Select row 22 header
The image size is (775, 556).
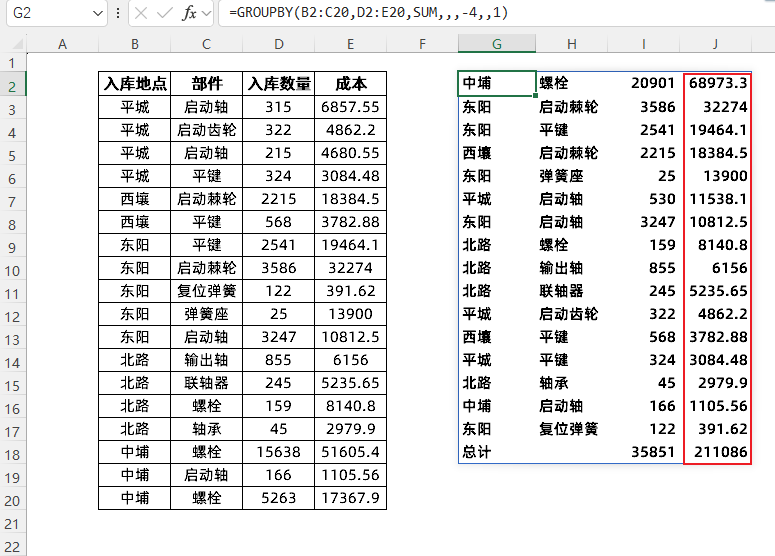13,547
